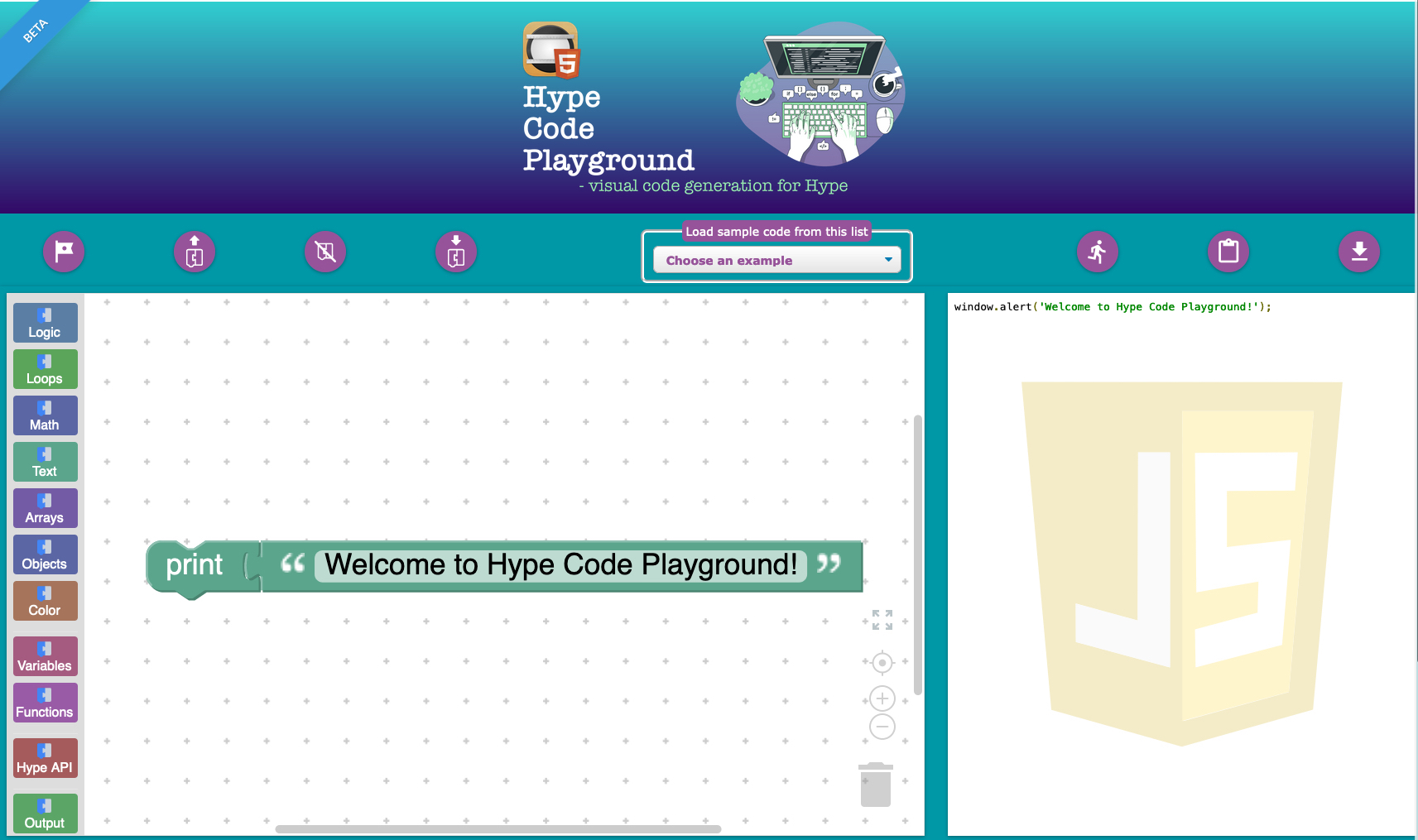Image resolution: width=1418 pixels, height=840 pixels.
Task: Run the code with the running figure icon
Action: pos(1097,252)
